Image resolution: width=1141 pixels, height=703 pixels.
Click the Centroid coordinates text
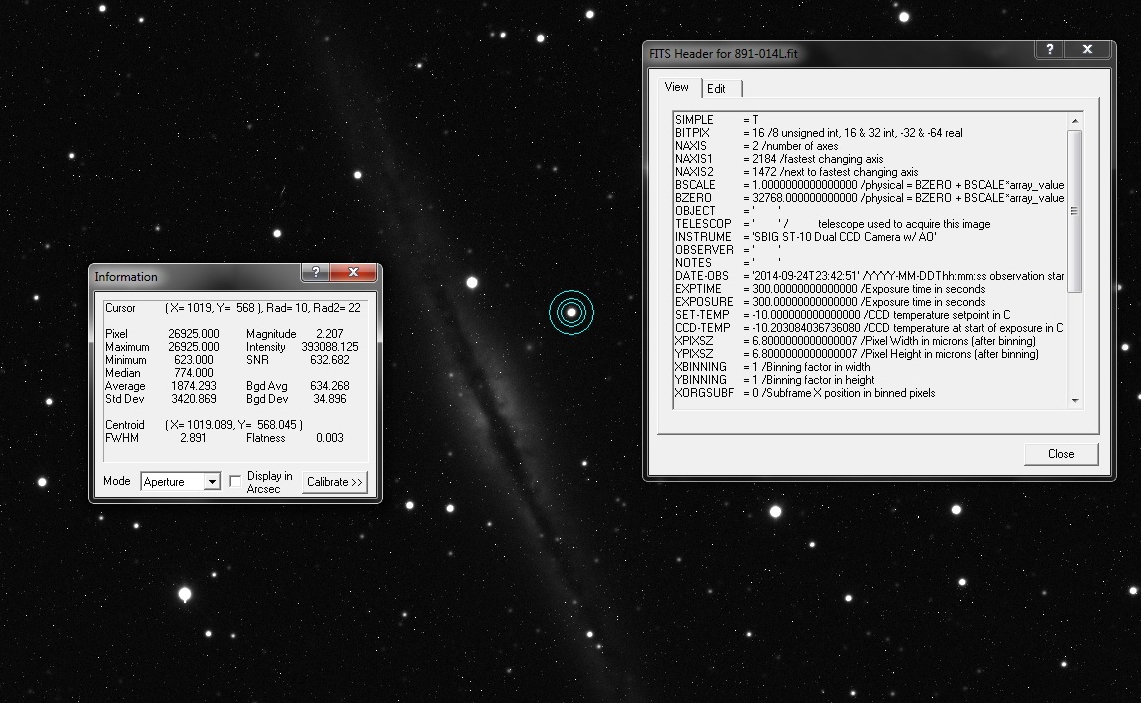click(234, 425)
